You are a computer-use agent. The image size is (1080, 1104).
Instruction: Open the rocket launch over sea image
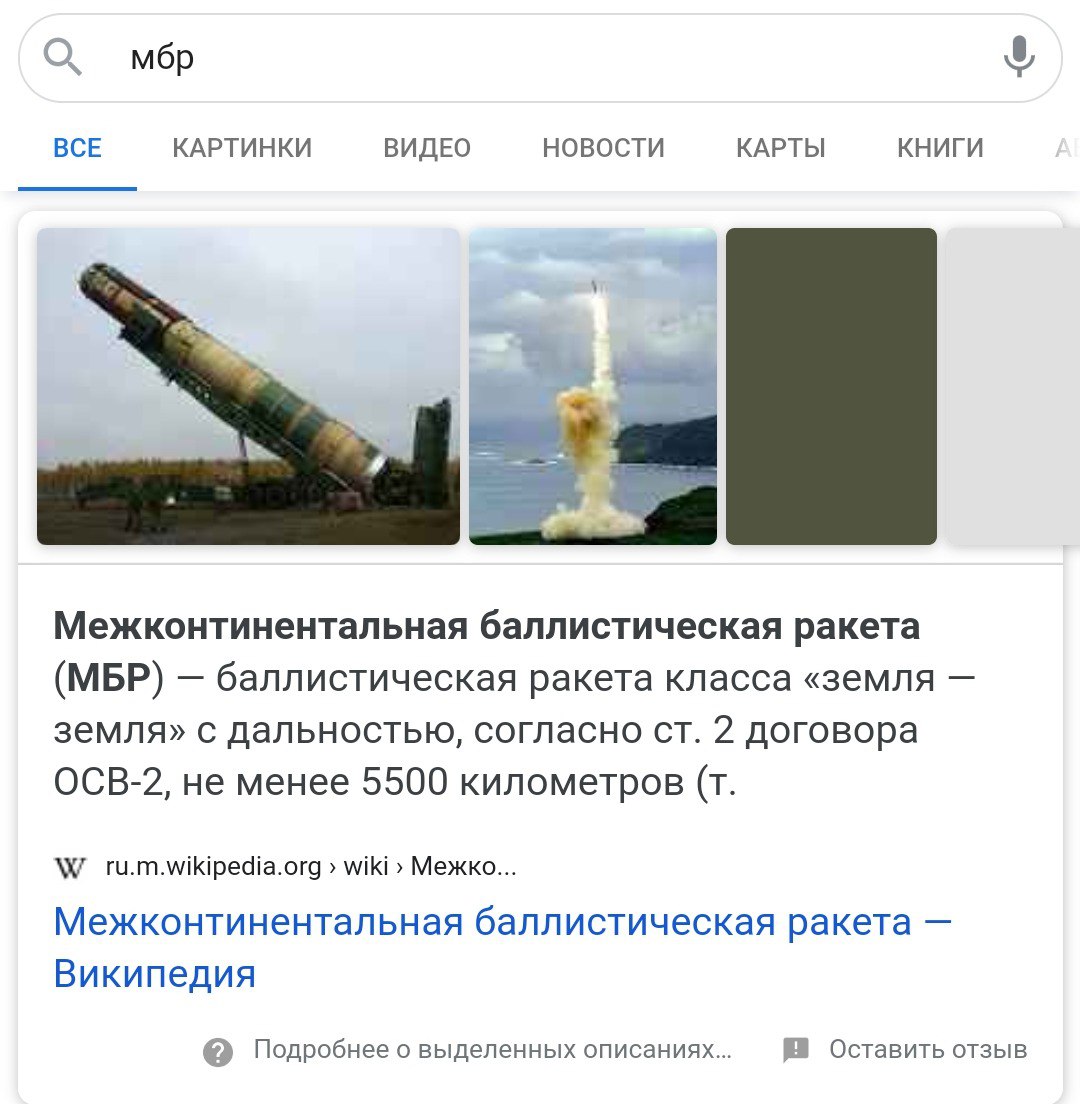[593, 387]
